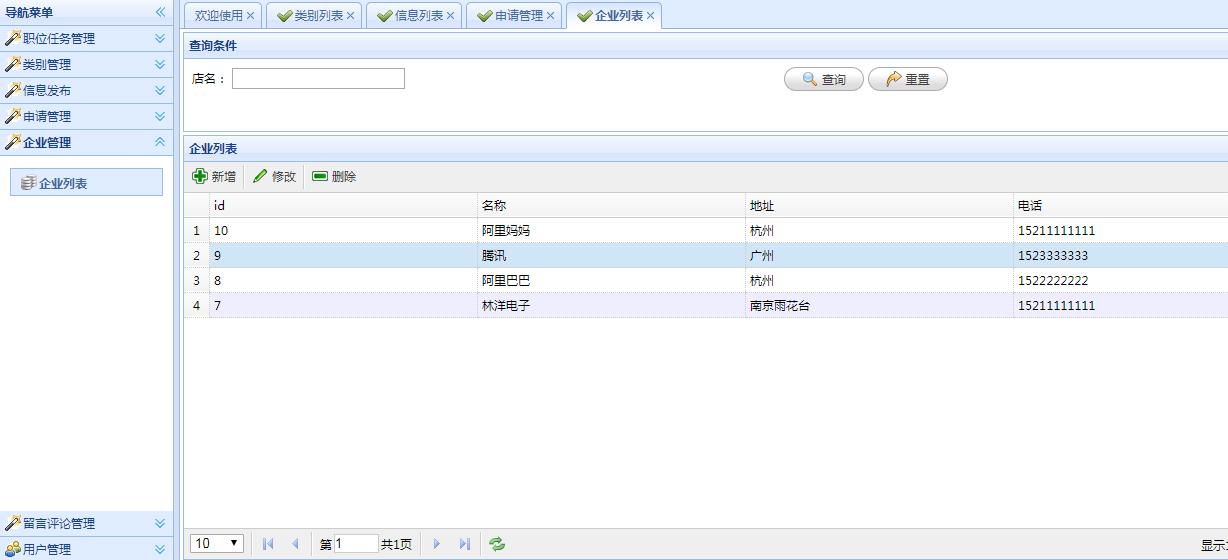Click the id cell with value 10
The height and width of the screenshot is (560, 1228).
[x=343, y=230]
